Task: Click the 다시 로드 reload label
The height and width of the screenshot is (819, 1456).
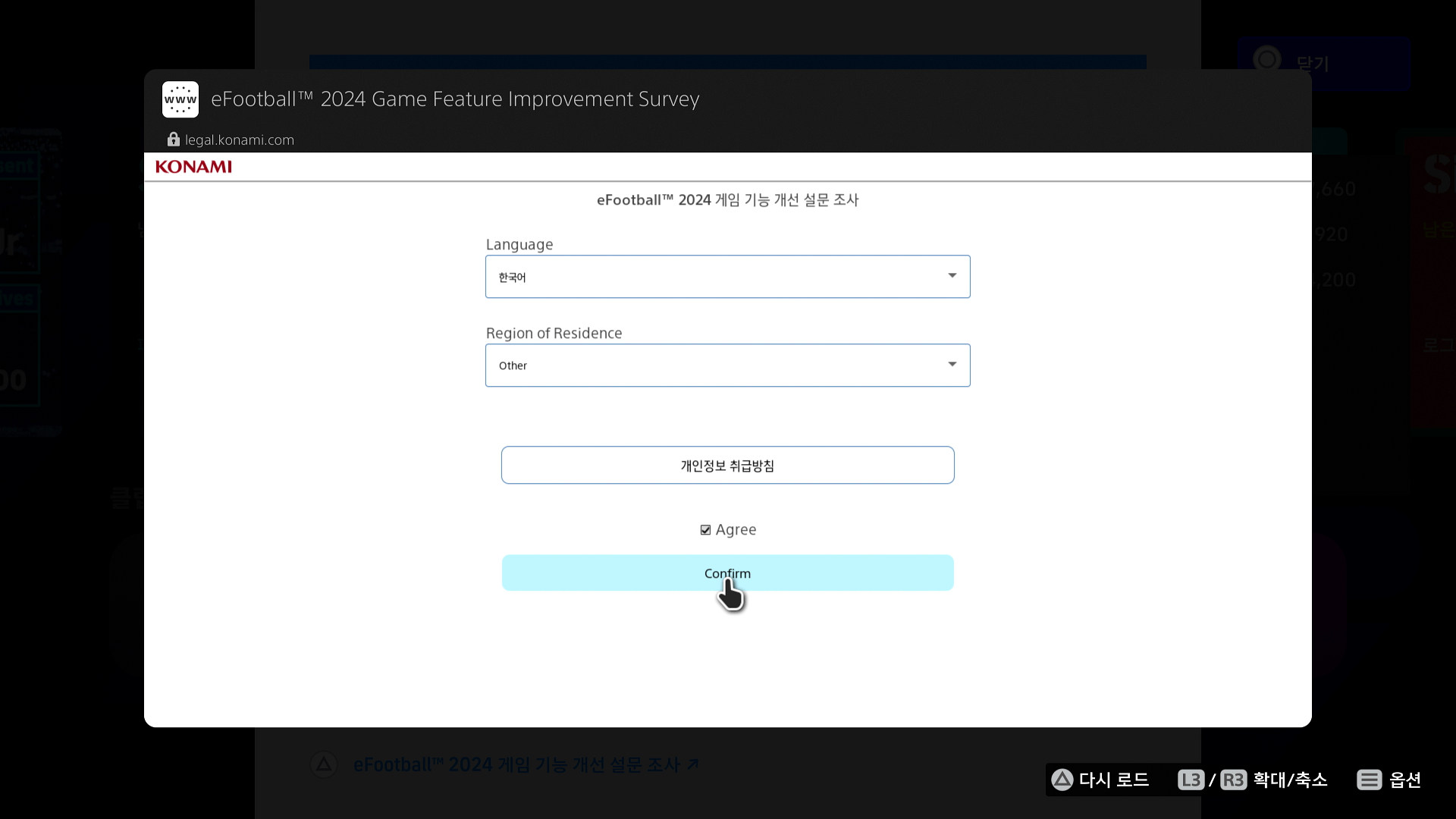Action: 1113,780
